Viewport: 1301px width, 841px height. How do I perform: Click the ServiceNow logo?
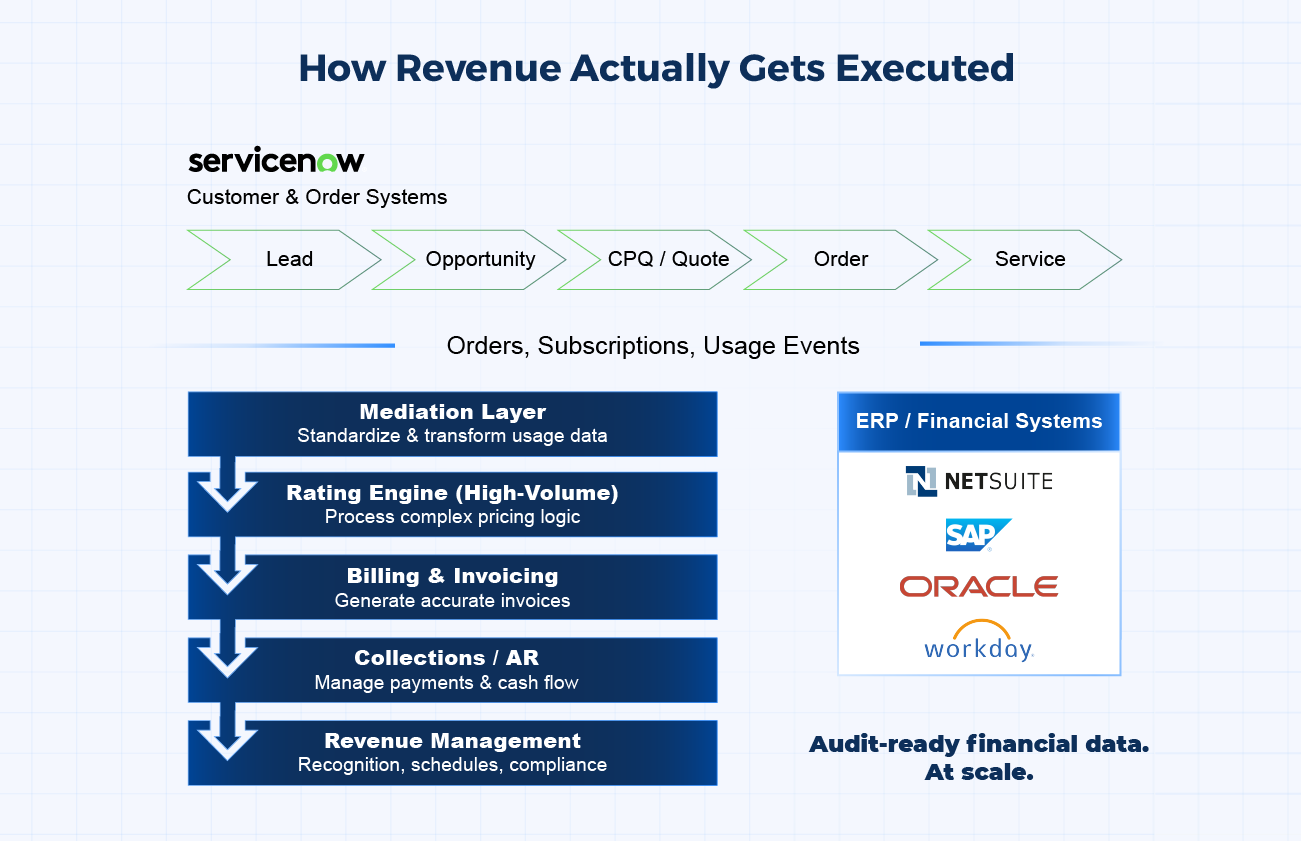[276, 161]
